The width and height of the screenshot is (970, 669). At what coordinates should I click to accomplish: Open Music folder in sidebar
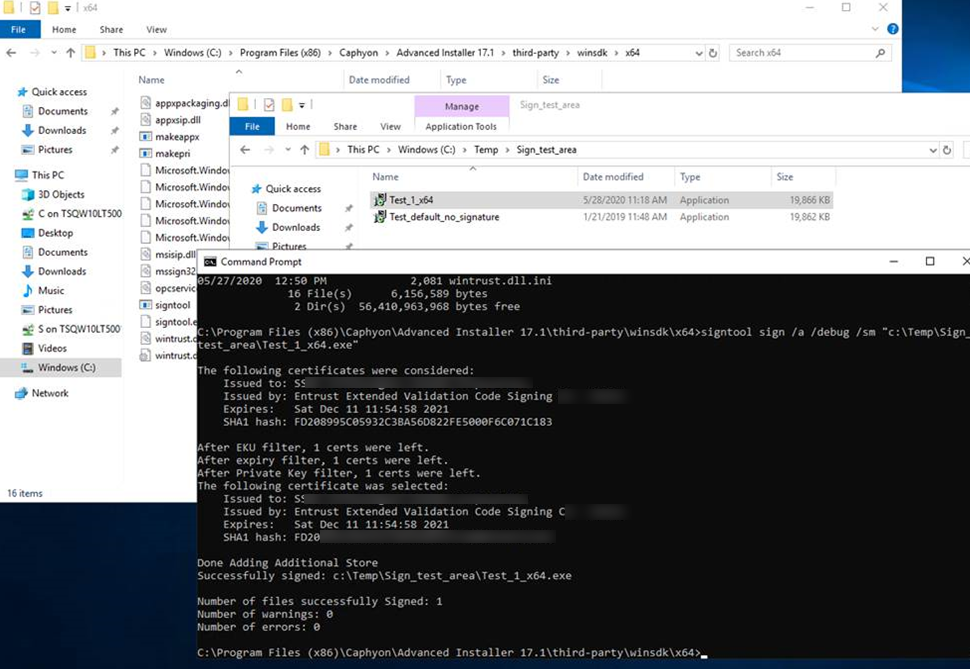[x=50, y=291]
